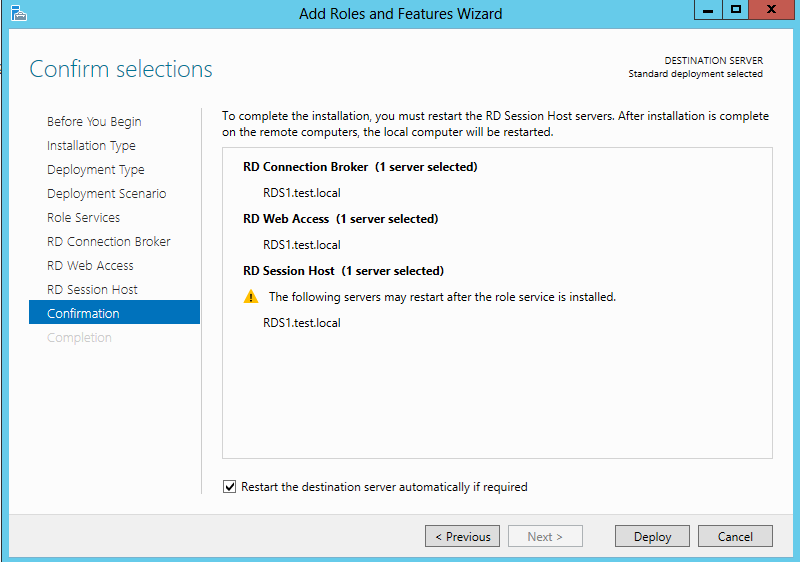Image resolution: width=809 pixels, height=576 pixels.
Task: Click the yellow warning triangle icon
Action: coord(251,297)
